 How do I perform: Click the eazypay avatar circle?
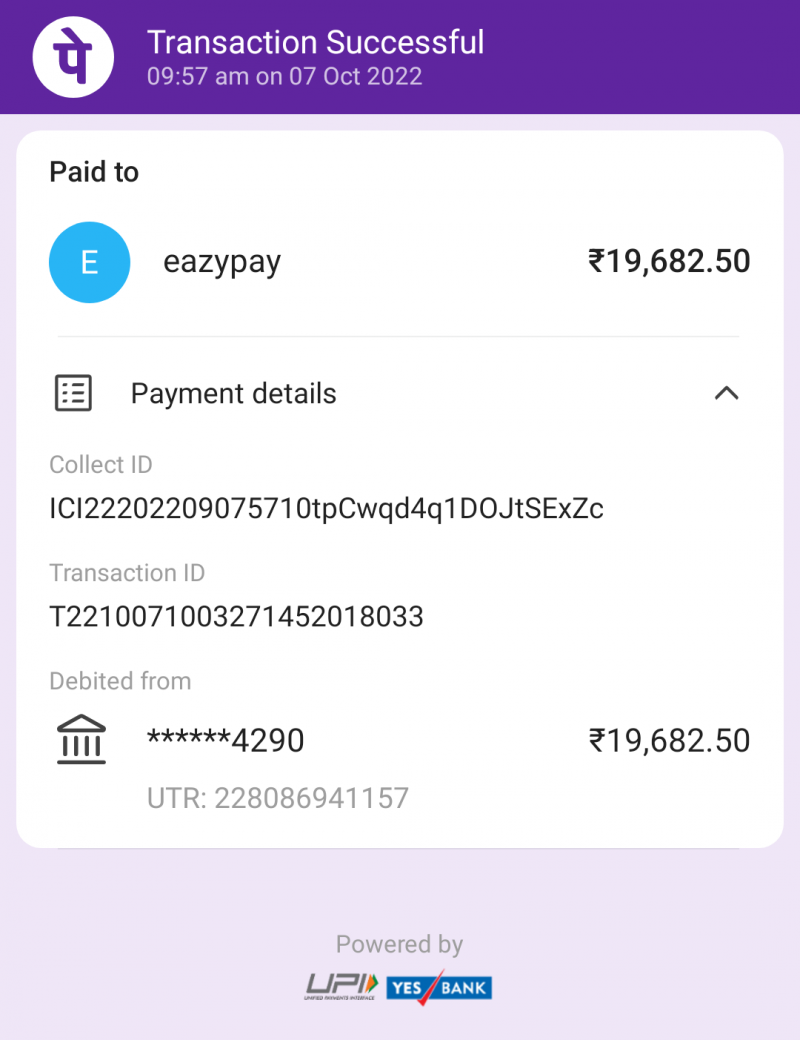89,262
